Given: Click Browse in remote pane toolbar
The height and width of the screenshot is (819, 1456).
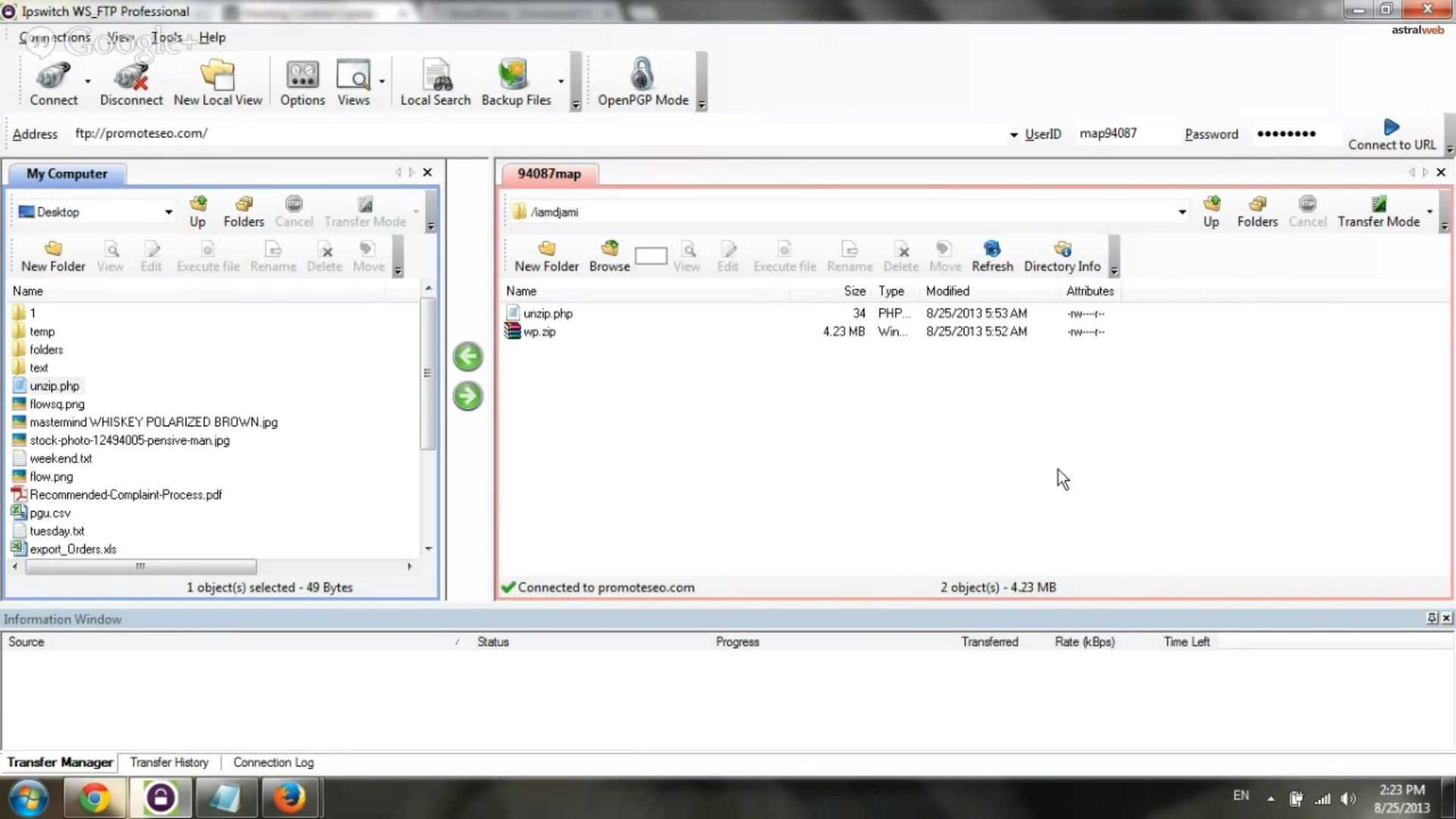Looking at the screenshot, I should (x=609, y=256).
